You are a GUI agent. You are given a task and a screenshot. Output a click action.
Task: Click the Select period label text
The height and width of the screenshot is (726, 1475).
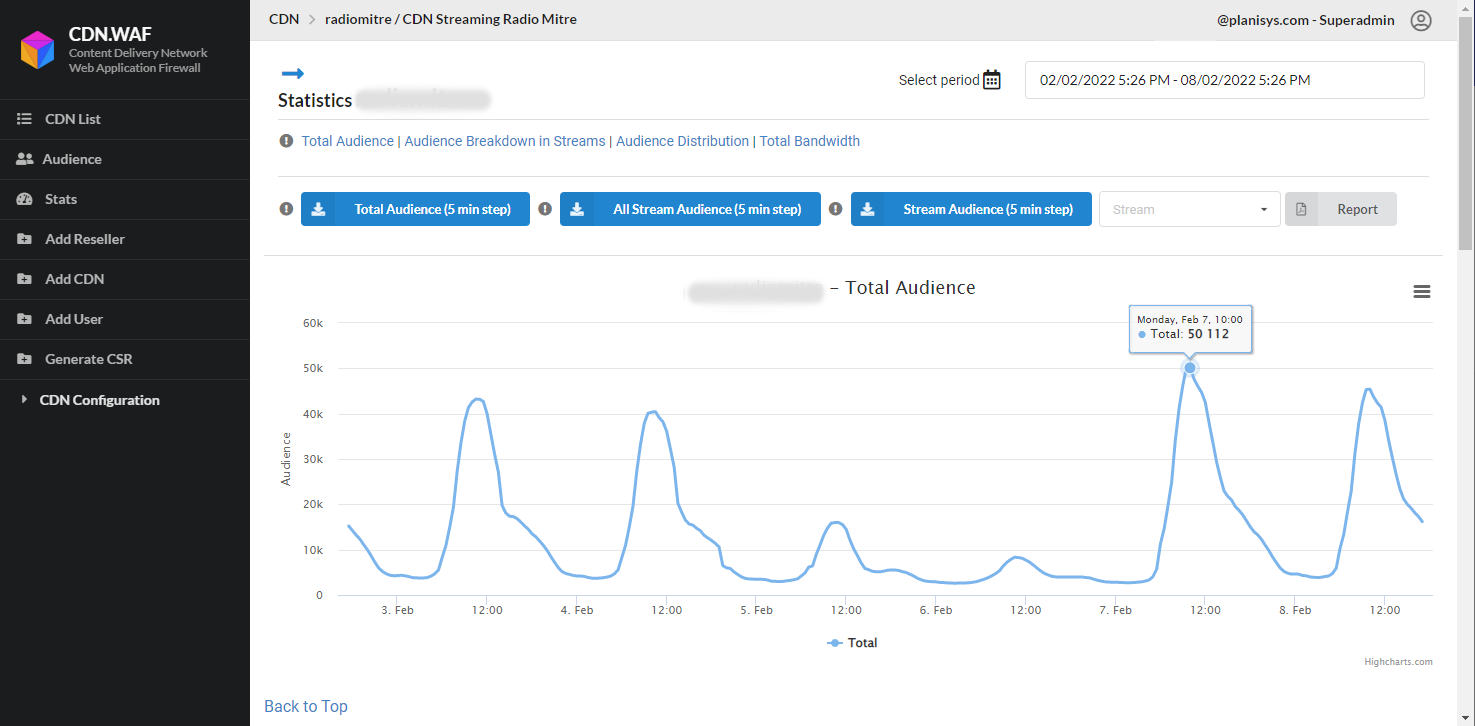tap(939, 80)
